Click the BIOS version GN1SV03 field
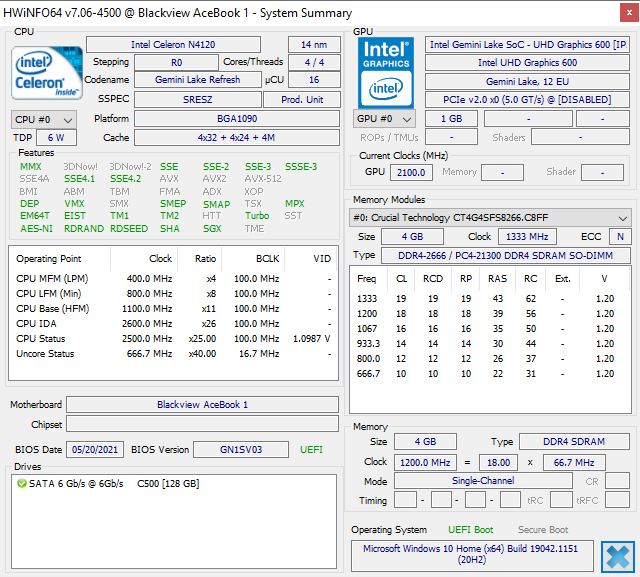Screen dimensions: 640x577 click(x=241, y=449)
